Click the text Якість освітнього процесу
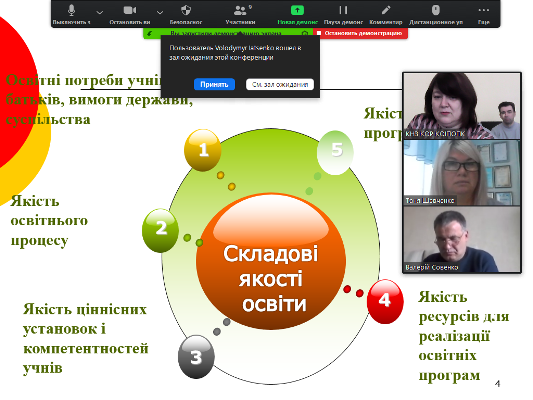This screenshot has width=533, height=400. (x=49, y=221)
